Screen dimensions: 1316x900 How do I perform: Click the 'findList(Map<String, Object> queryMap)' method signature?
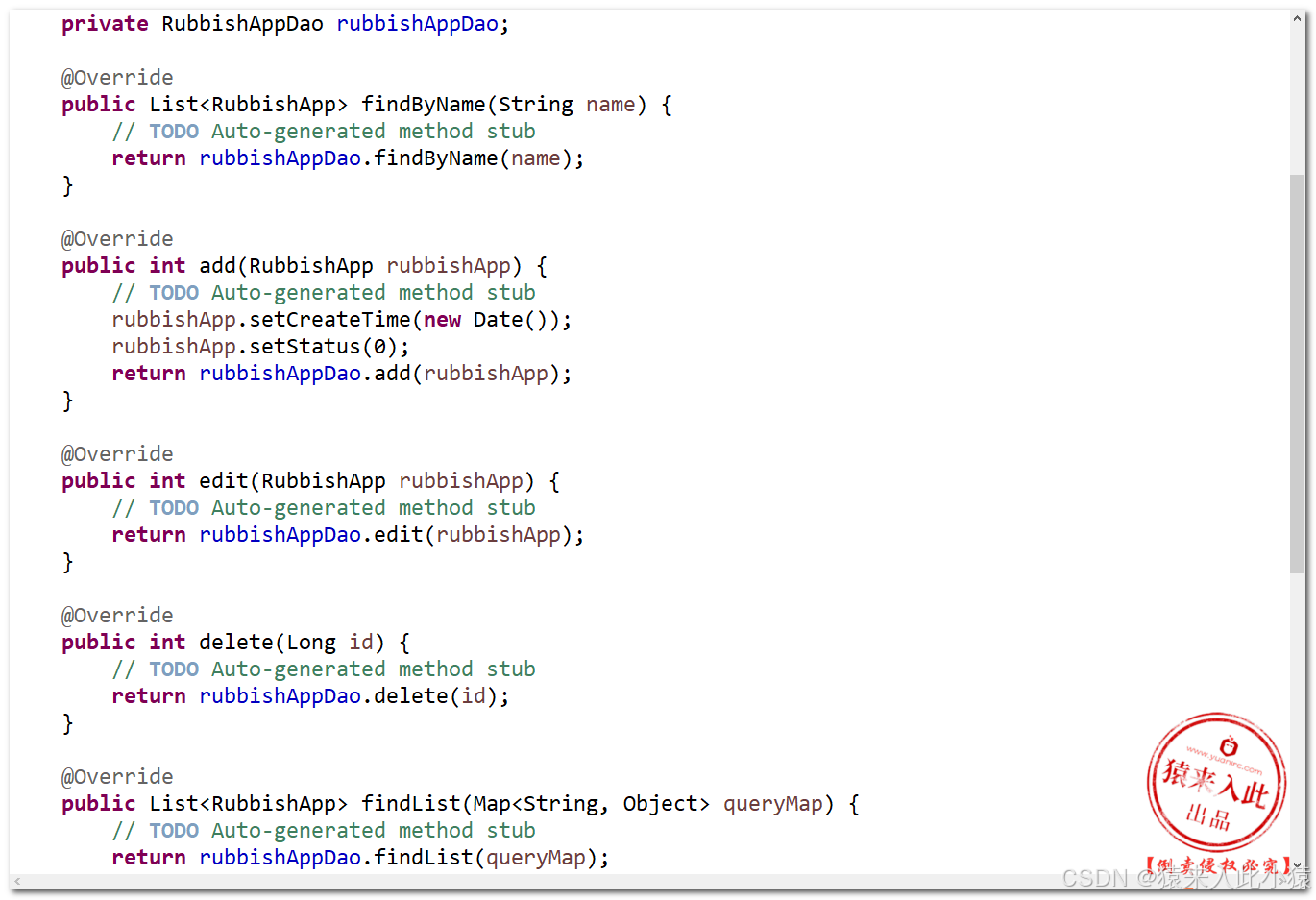[597, 804]
